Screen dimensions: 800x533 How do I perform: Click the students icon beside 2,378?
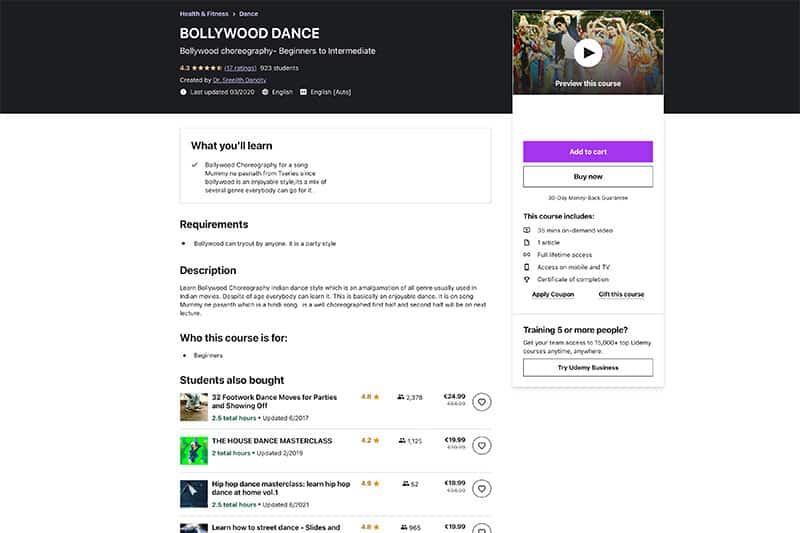(401, 397)
